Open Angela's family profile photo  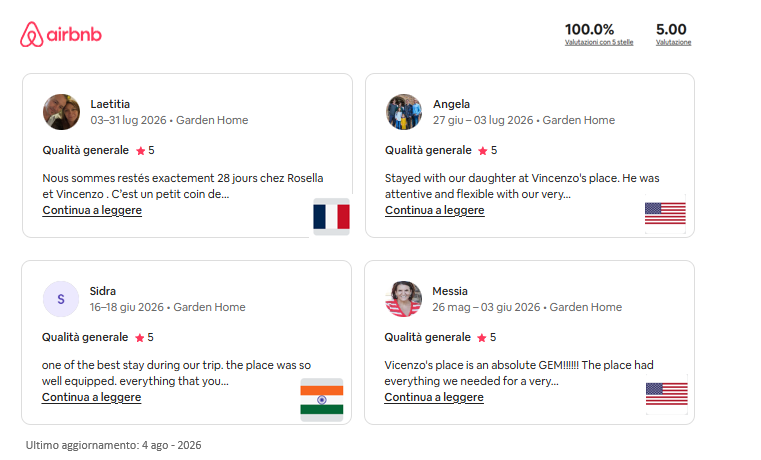pos(404,112)
